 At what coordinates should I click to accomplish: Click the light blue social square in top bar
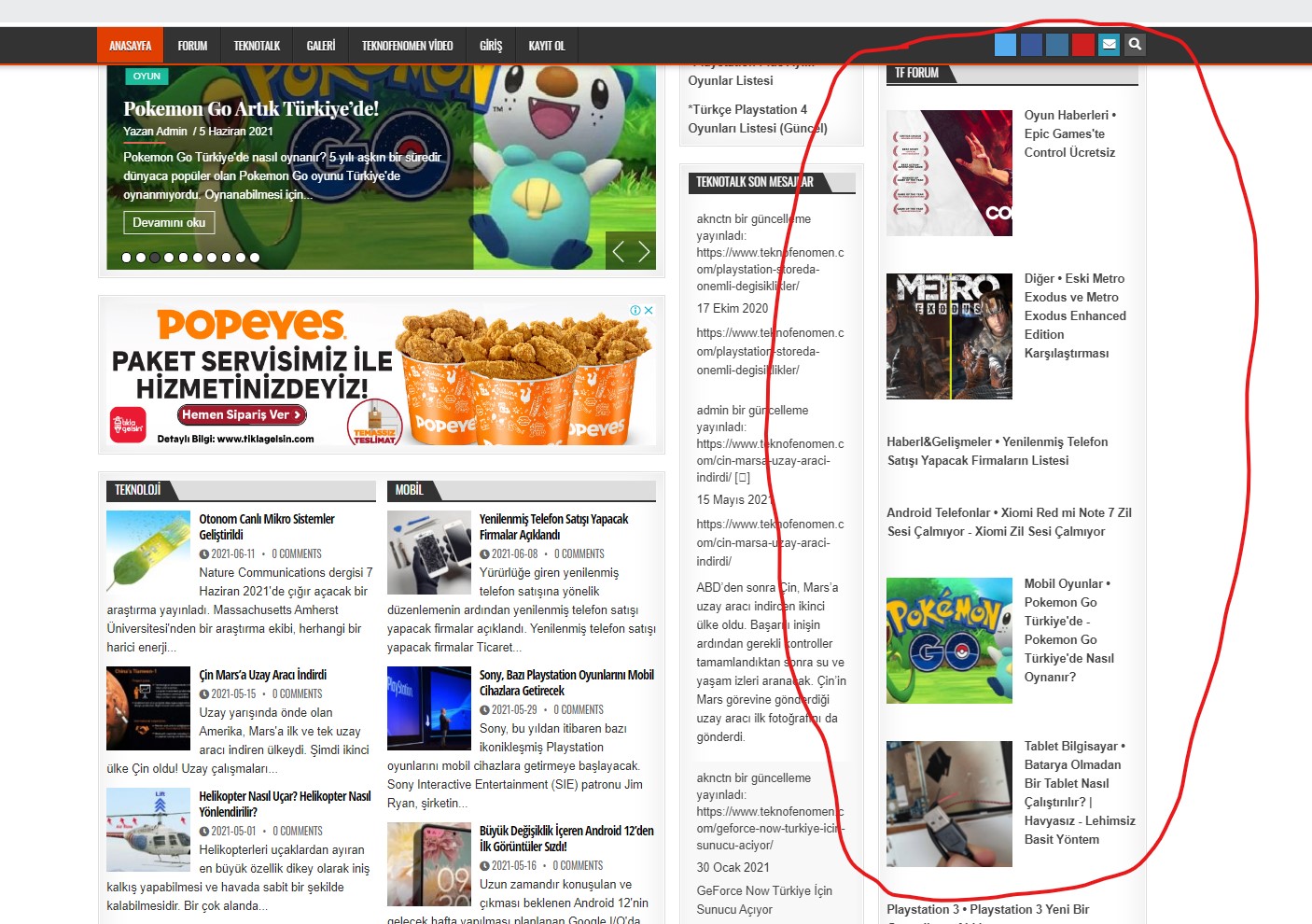coord(1005,44)
